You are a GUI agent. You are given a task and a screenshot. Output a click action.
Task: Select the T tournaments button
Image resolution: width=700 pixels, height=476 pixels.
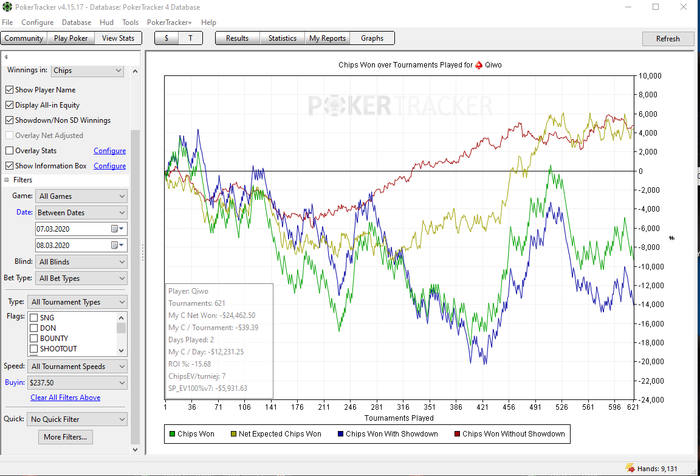pos(190,38)
